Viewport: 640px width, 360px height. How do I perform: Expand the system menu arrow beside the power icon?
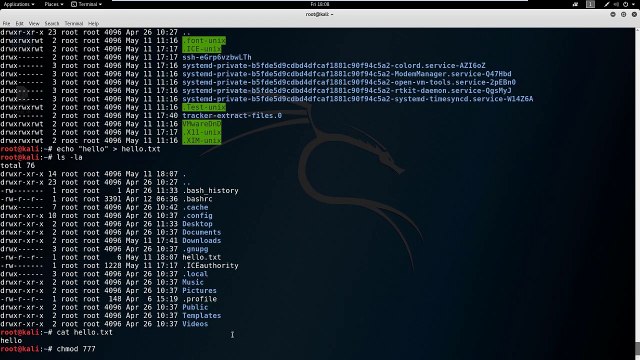tap(634, 4)
